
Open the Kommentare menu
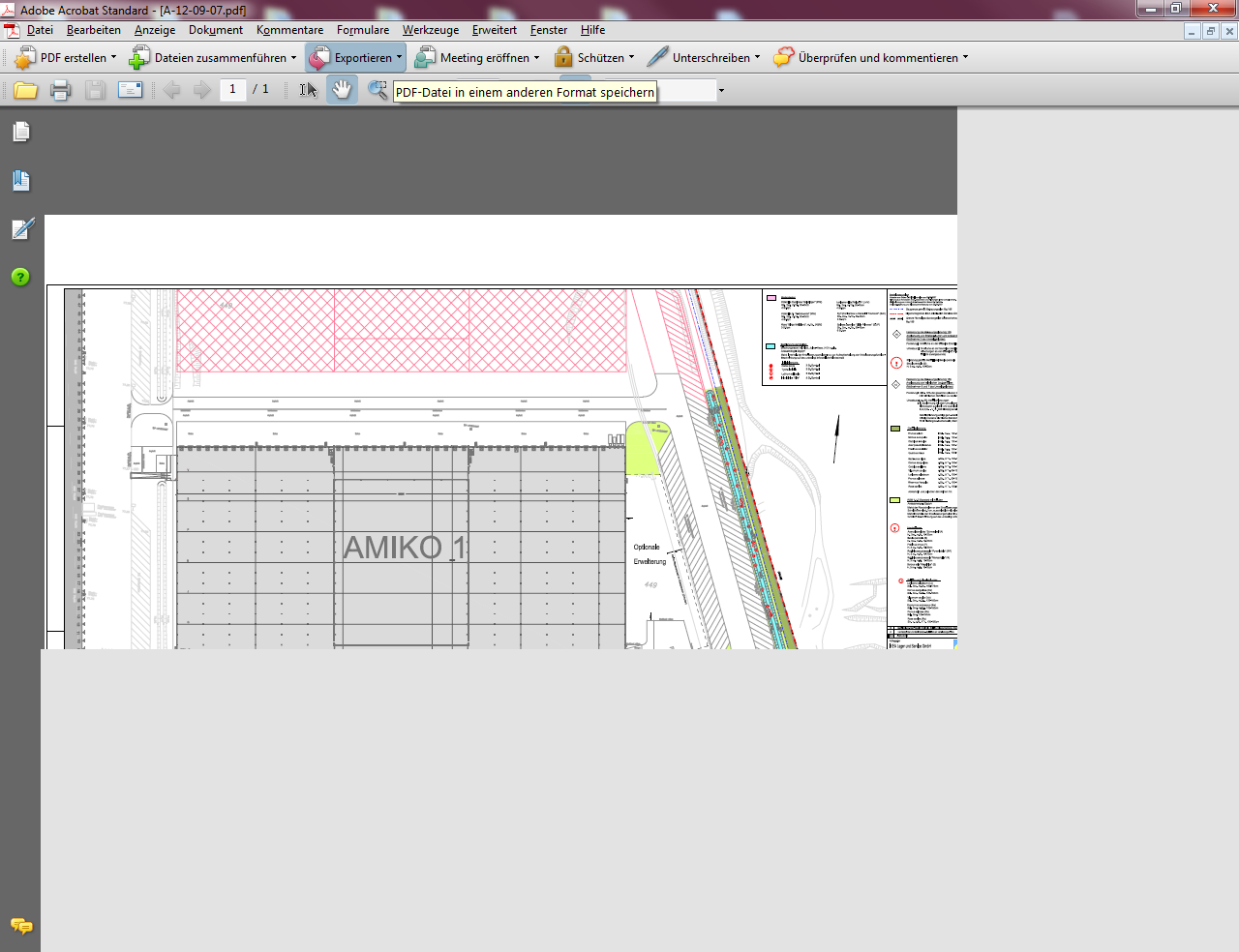289,30
